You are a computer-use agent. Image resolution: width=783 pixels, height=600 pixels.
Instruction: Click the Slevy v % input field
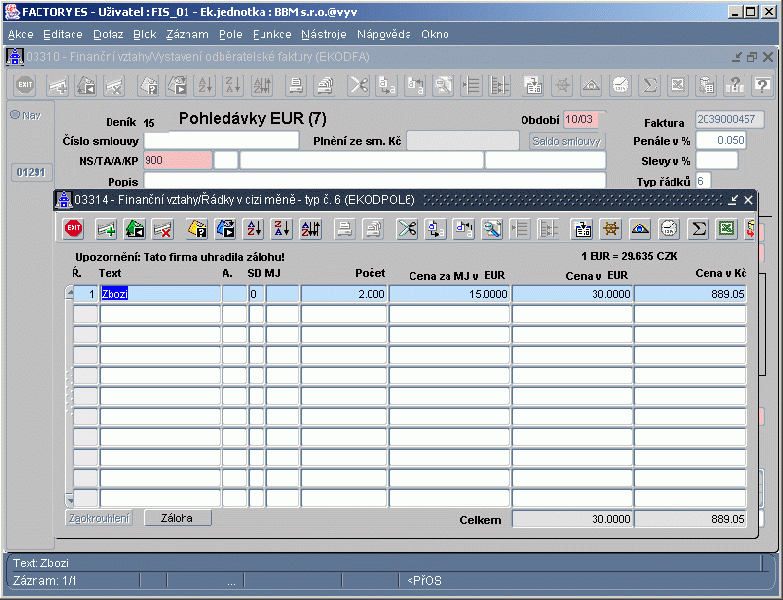coord(716,161)
